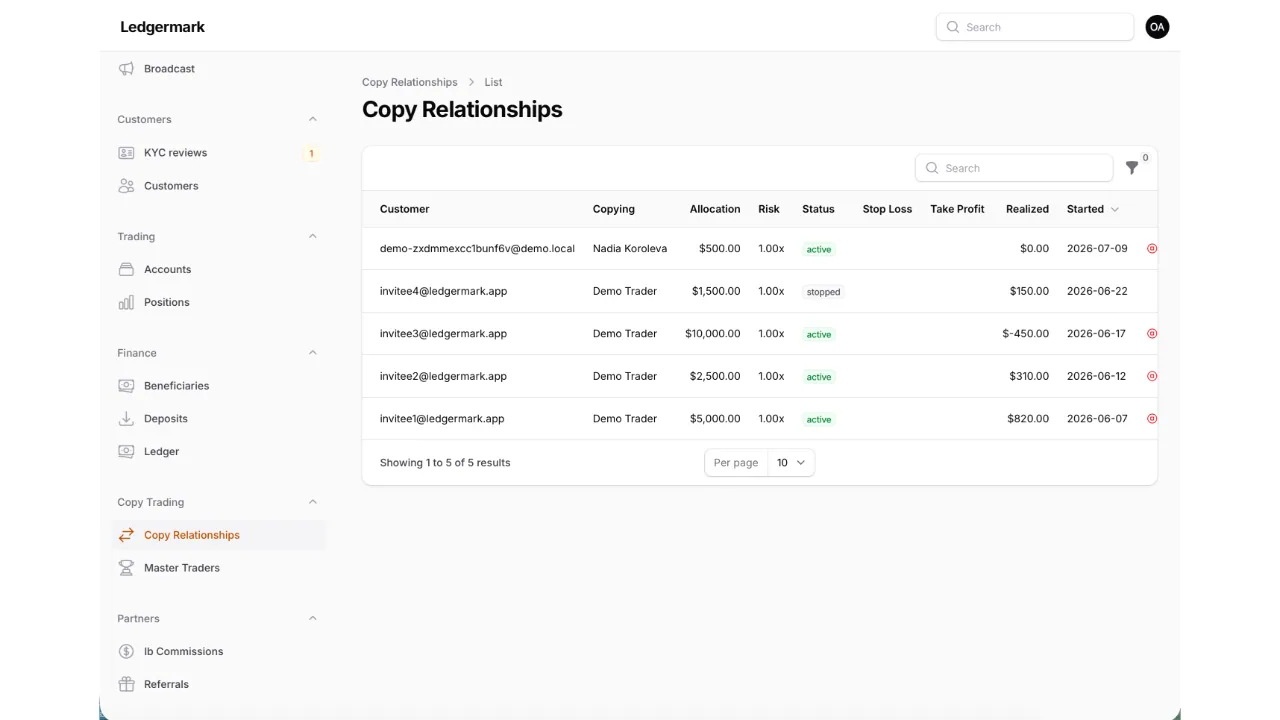Image resolution: width=1280 pixels, height=720 pixels.
Task: Open Broadcast in the sidebar
Action: coord(219,69)
